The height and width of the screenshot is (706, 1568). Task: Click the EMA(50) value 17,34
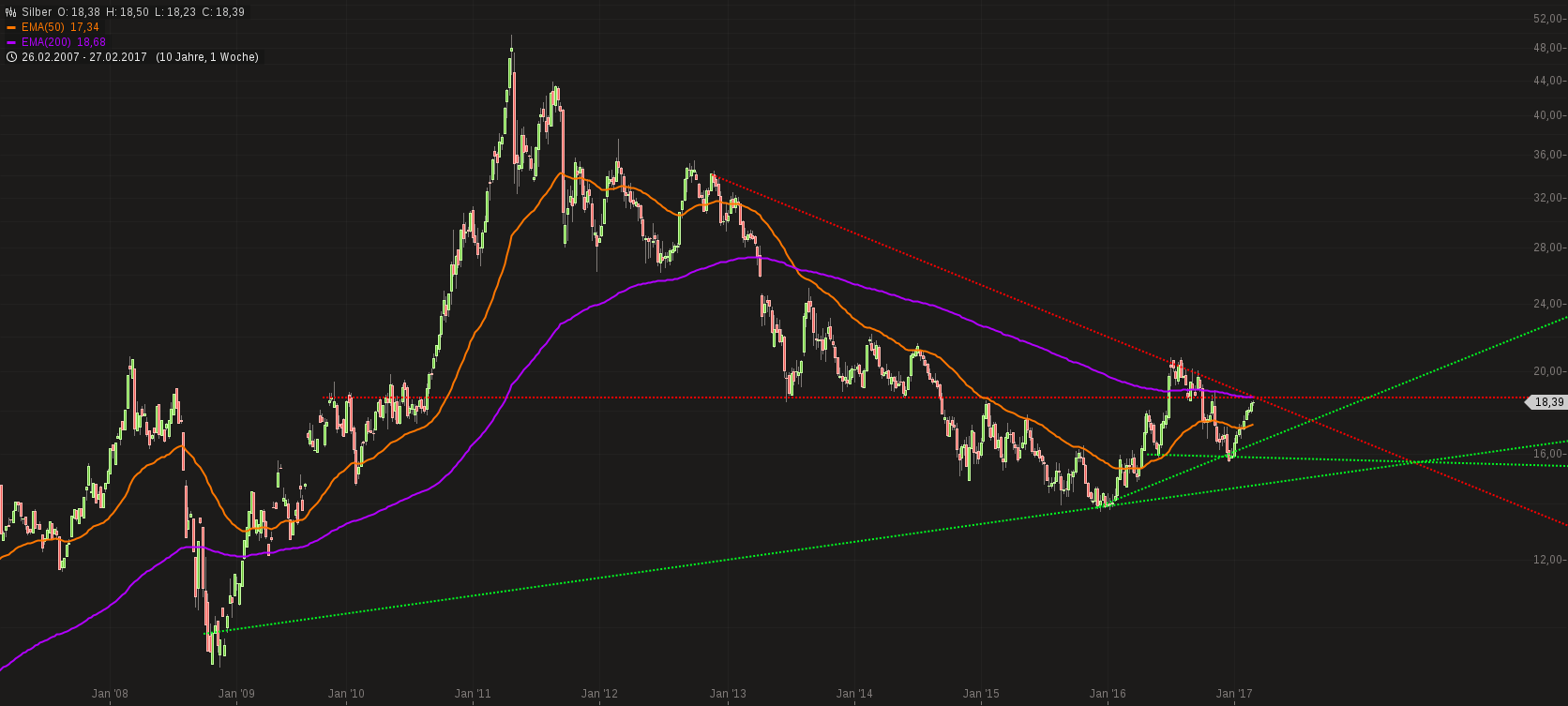pyautogui.click(x=84, y=27)
